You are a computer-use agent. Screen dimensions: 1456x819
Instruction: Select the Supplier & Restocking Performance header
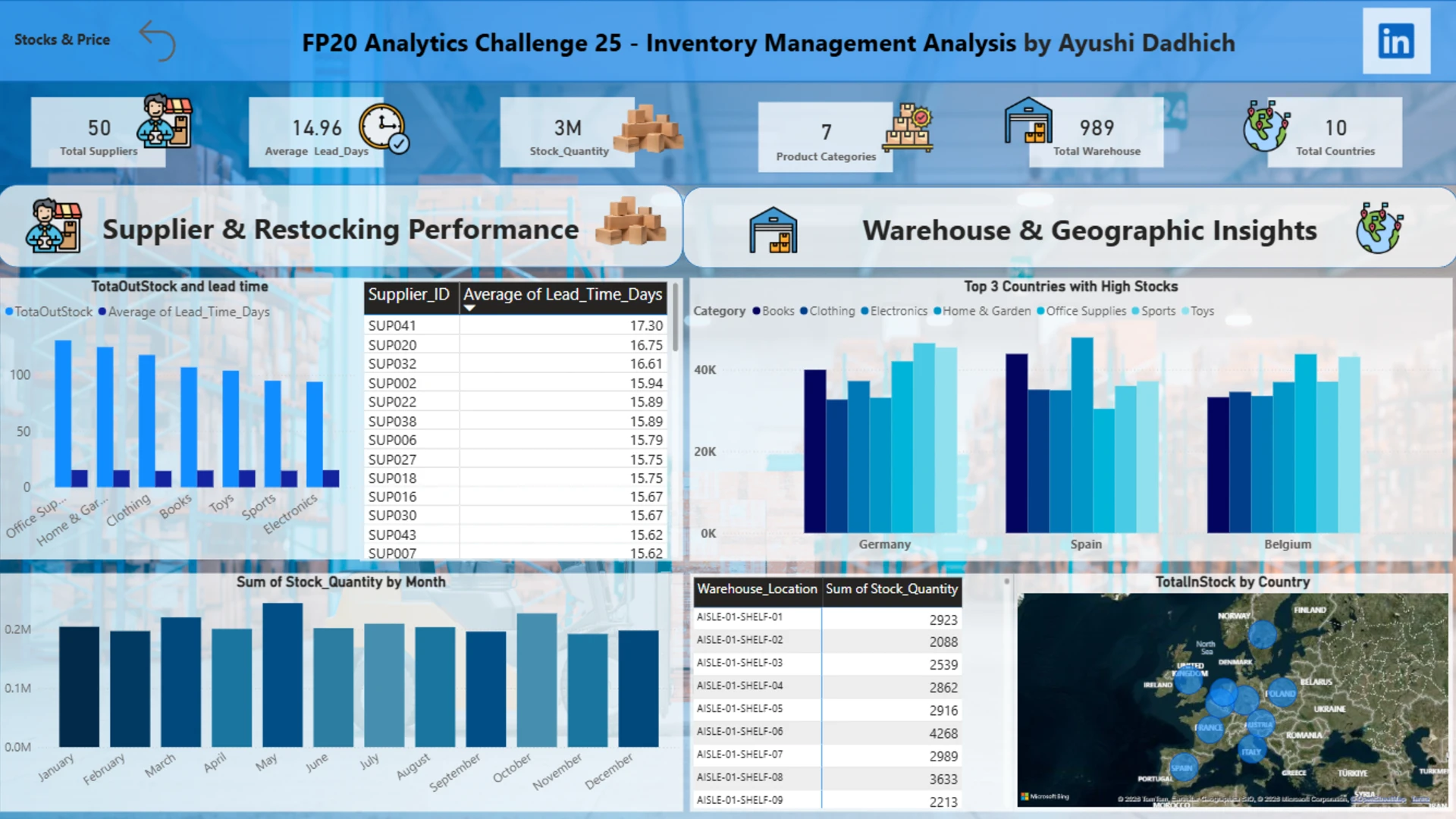click(340, 230)
